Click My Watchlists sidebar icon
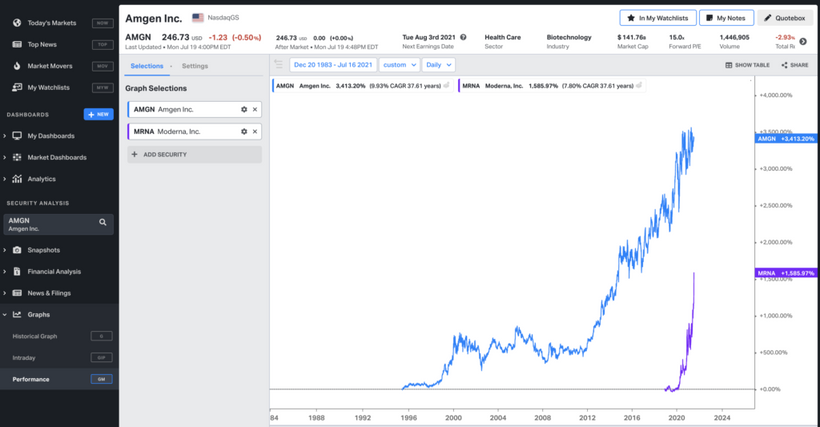This screenshot has height=427, width=820. point(17,87)
